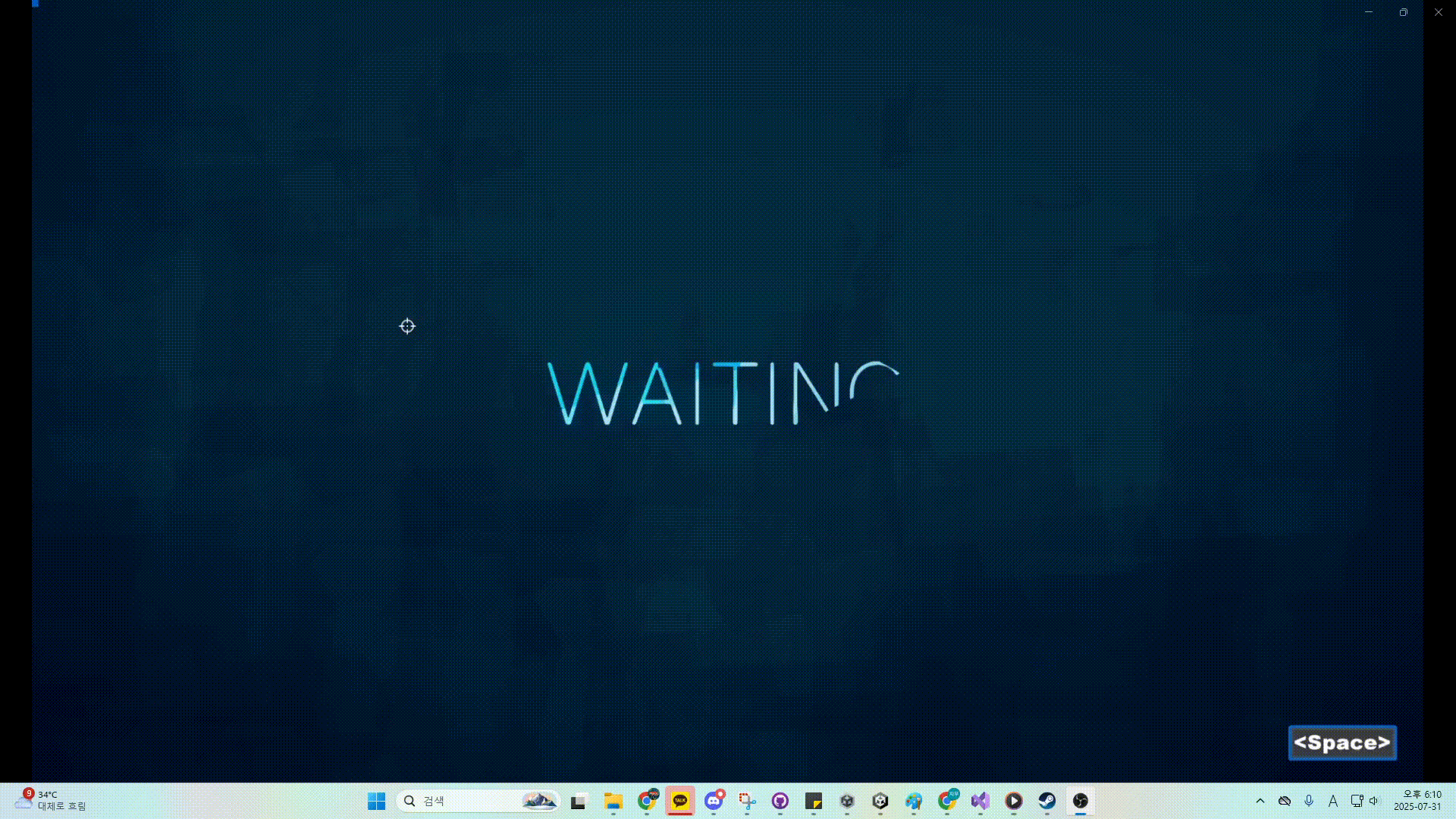Screen dimensions: 1456x819
Task: Open KakaoTalk from the taskbar
Action: click(680, 801)
